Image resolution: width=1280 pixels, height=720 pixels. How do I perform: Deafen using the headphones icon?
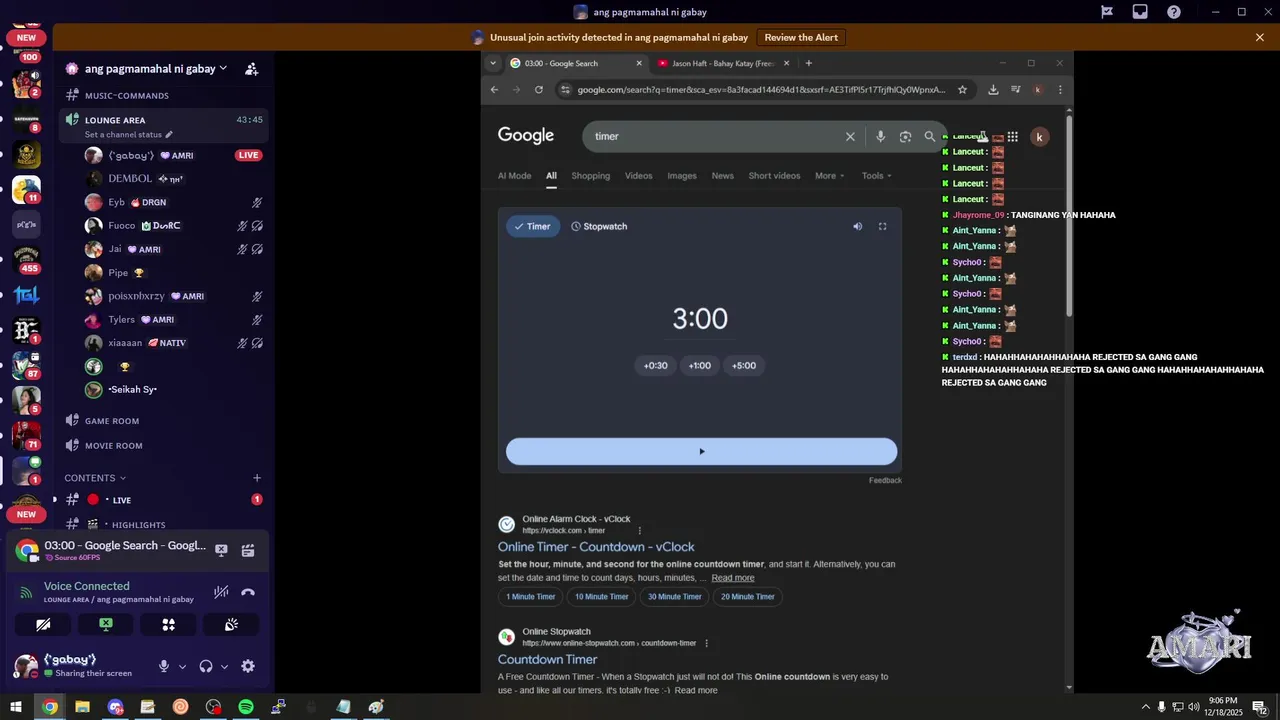click(206, 666)
